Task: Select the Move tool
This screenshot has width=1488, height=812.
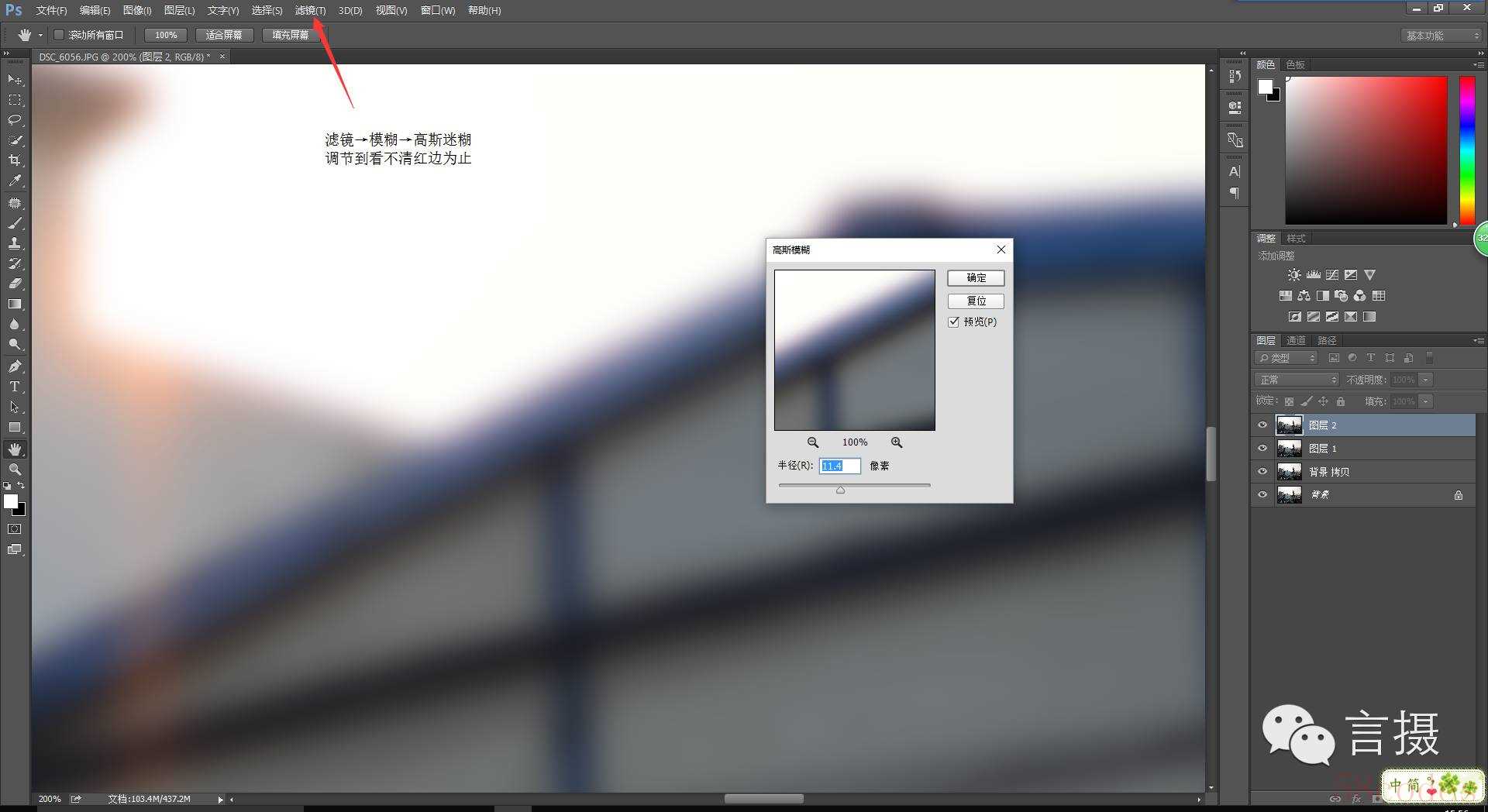Action: (15, 80)
